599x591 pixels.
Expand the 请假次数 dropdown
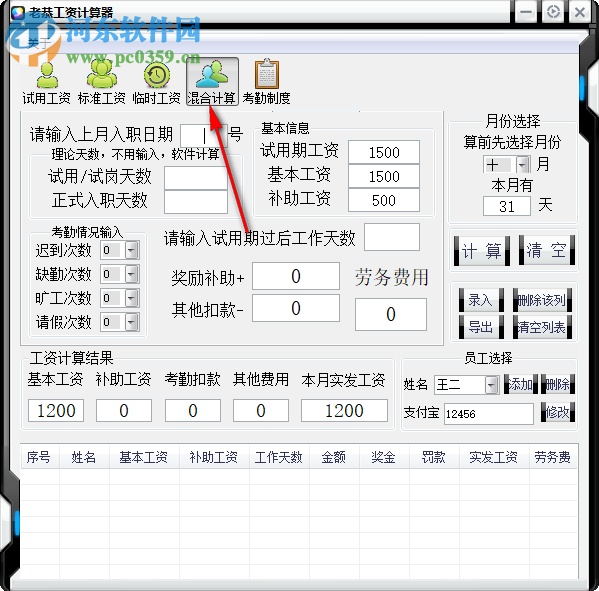131,322
